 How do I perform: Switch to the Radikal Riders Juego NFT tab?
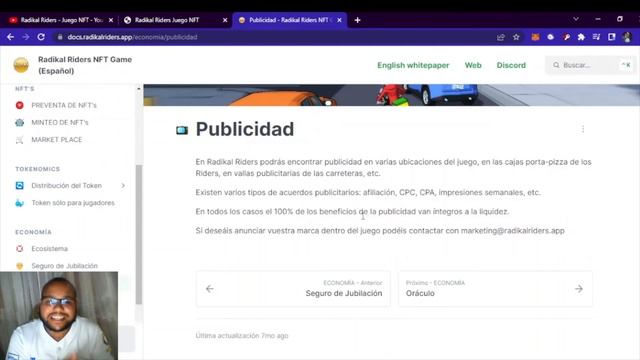pos(176,20)
